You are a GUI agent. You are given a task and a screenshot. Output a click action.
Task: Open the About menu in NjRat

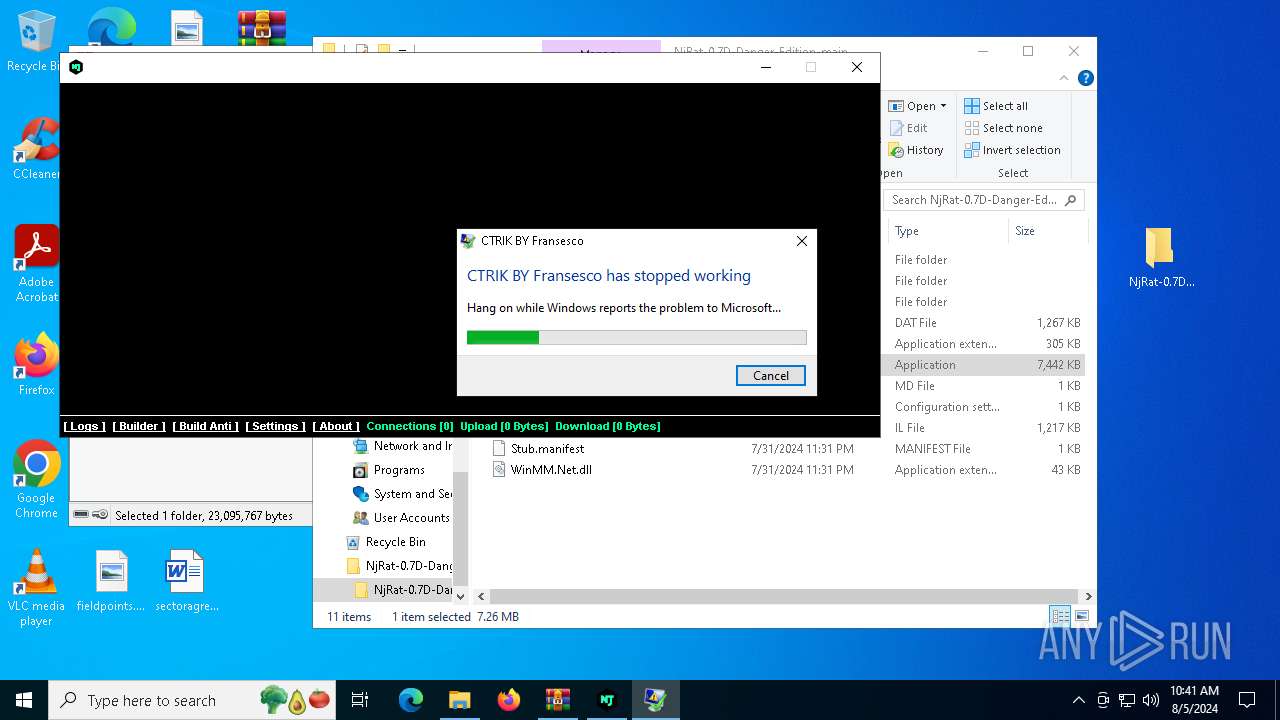(336, 426)
